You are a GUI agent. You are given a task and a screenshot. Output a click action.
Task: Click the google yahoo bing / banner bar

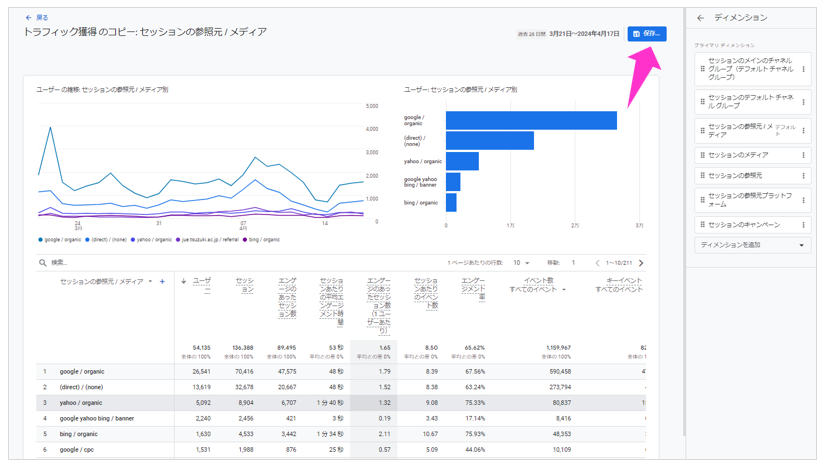[x=453, y=182]
